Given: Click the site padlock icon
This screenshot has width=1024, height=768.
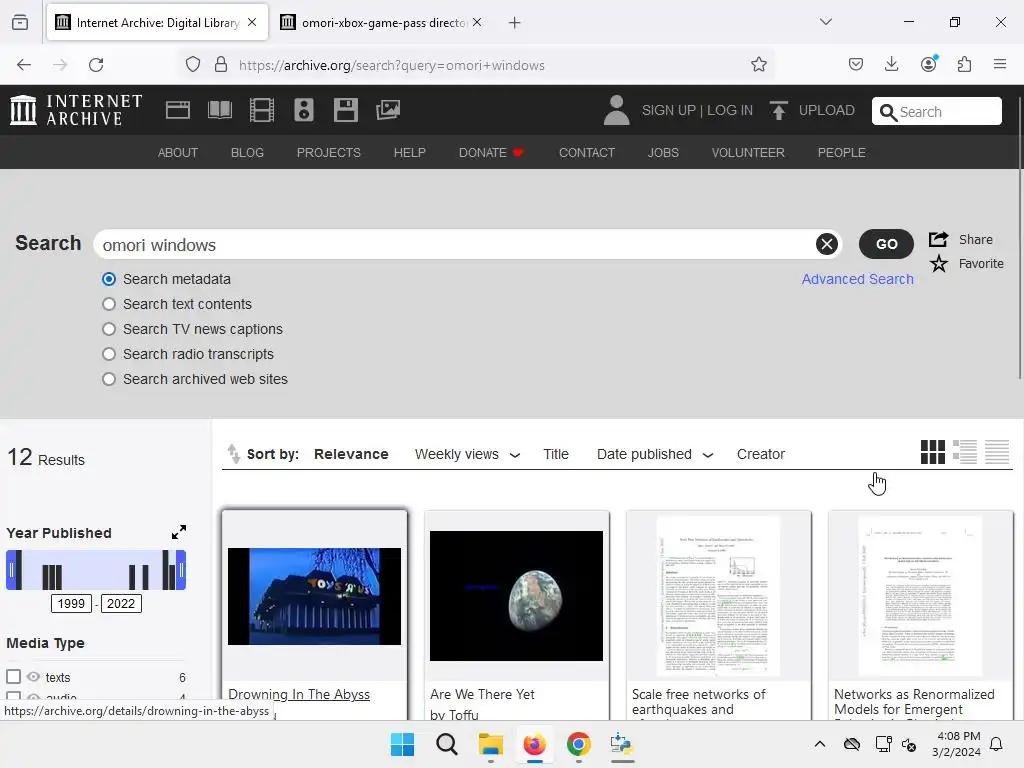Looking at the screenshot, I should (221, 65).
